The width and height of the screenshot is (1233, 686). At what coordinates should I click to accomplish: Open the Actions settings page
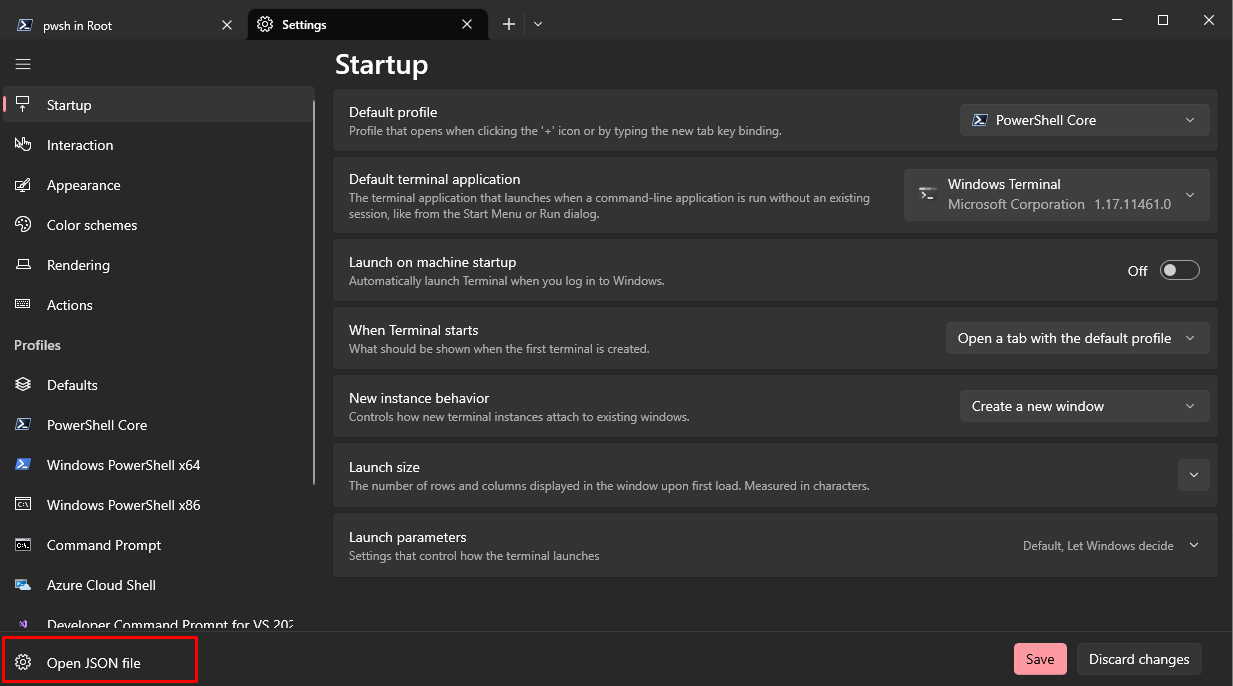pyautogui.click(x=159, y=305)
